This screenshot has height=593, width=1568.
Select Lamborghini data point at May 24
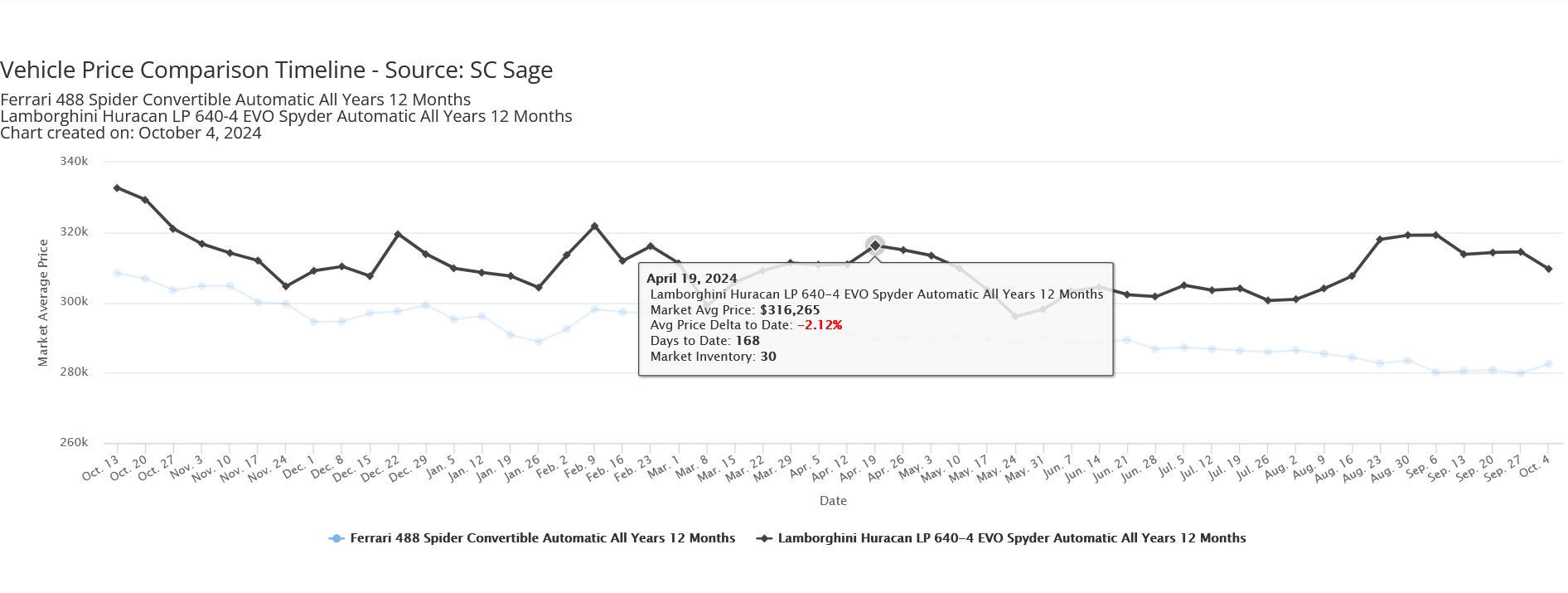pos(1014,316)
